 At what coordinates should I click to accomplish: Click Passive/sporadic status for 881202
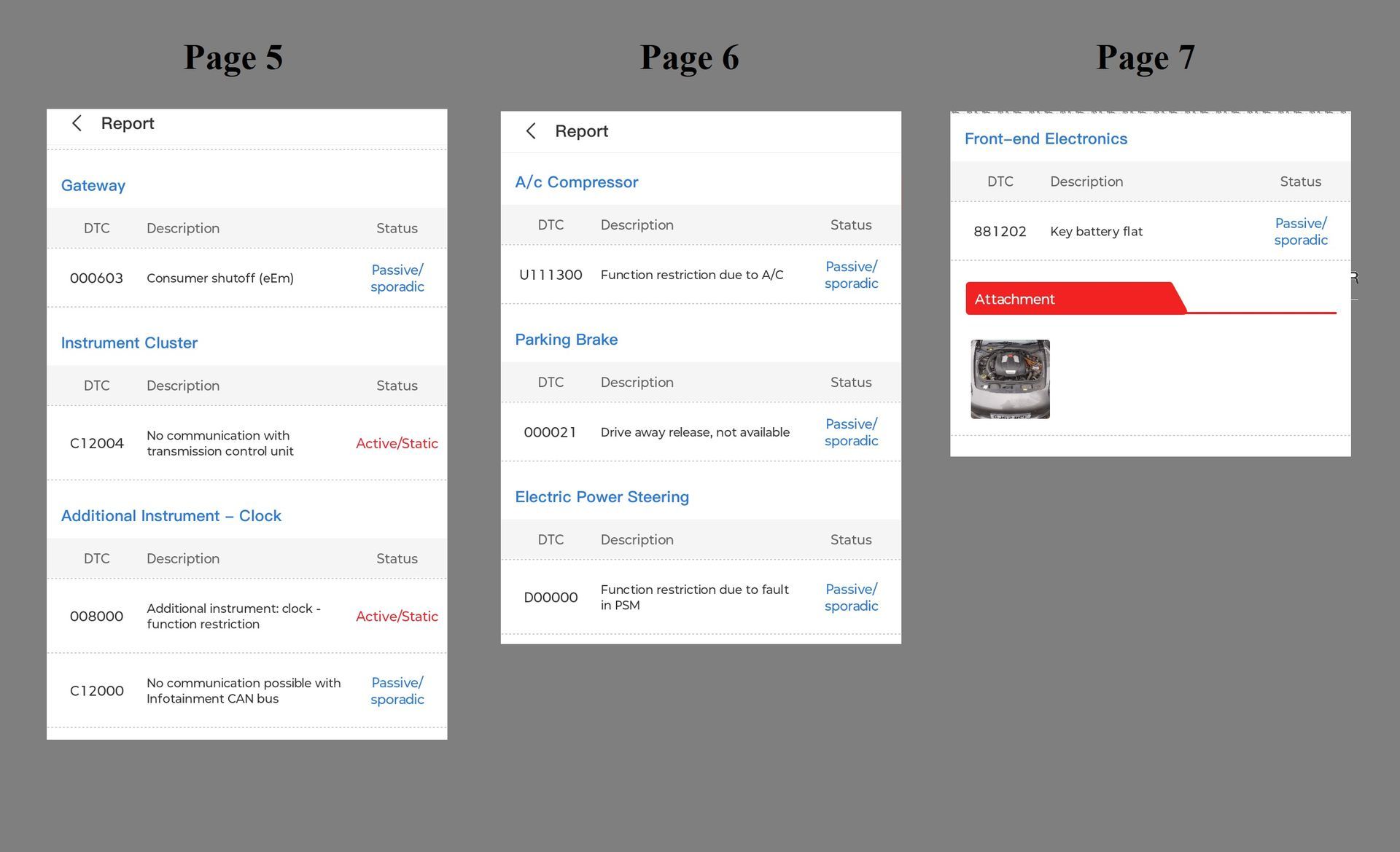(x=1301, y=231)
